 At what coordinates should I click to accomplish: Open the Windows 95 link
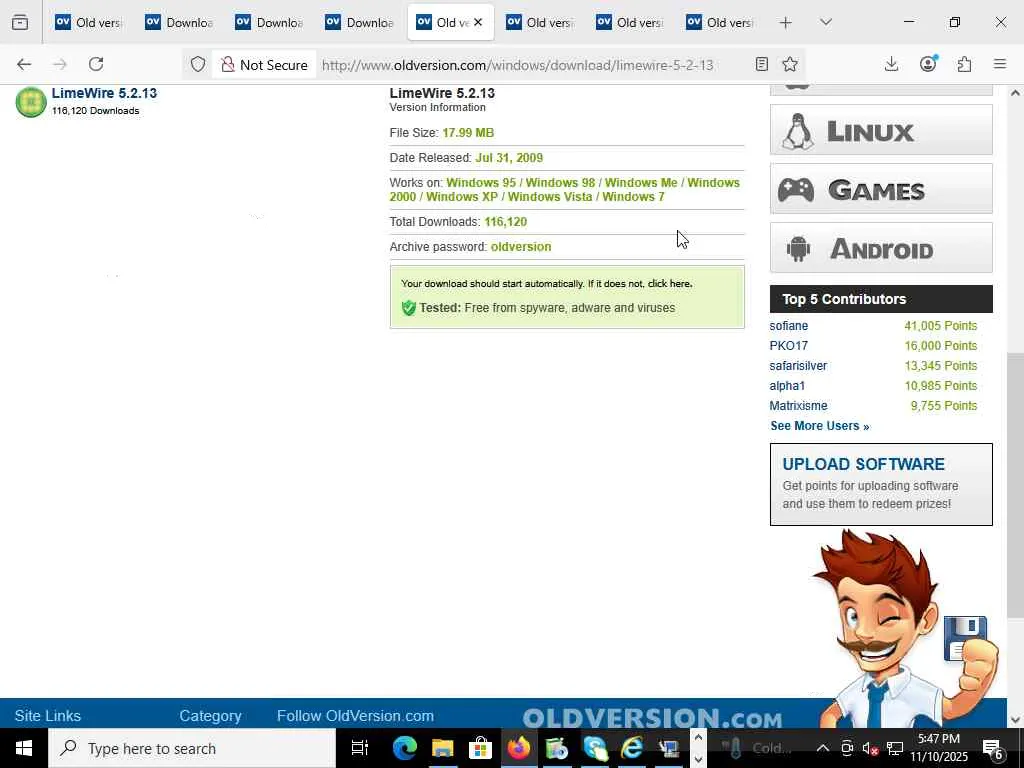481,183
